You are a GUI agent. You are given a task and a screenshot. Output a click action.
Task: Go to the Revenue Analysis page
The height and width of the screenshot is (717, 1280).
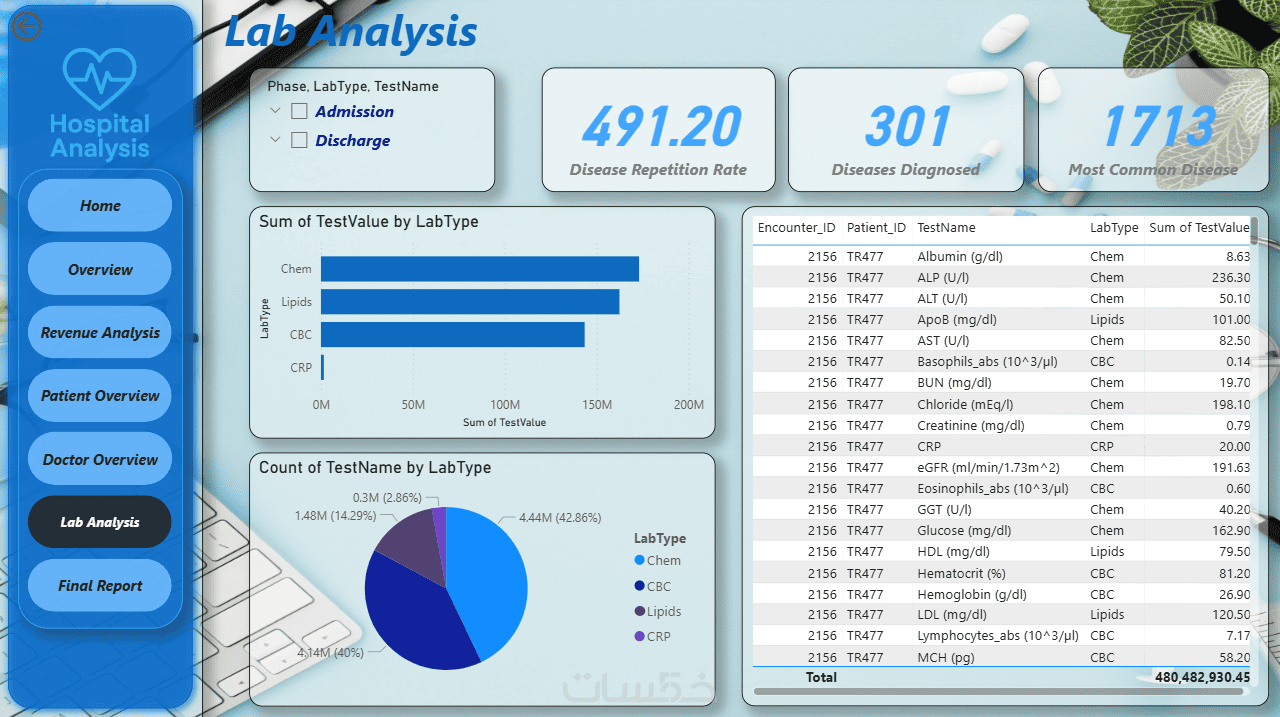point(100,333)
